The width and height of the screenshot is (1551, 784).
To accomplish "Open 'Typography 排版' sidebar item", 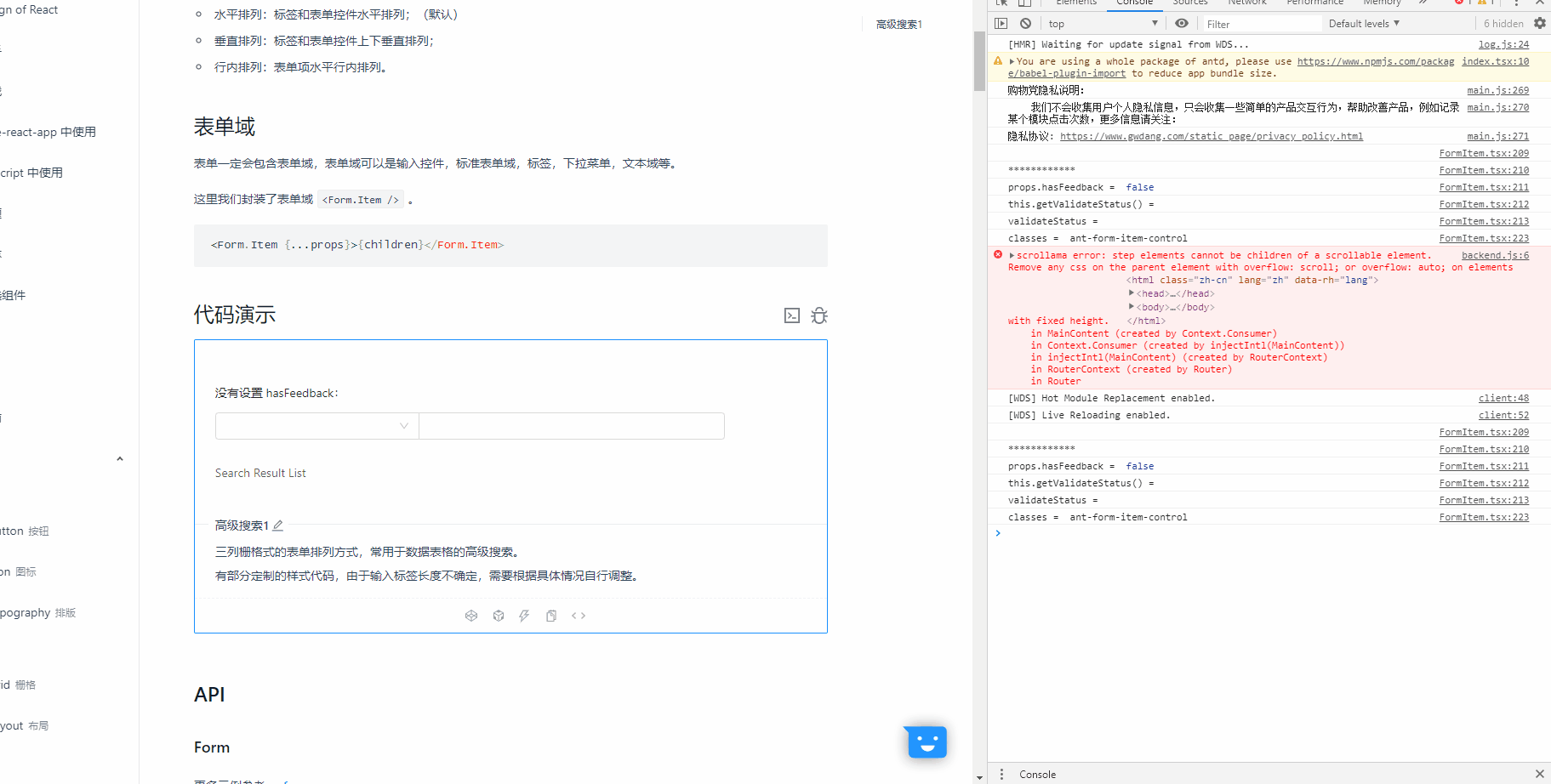I will point(37,612).
